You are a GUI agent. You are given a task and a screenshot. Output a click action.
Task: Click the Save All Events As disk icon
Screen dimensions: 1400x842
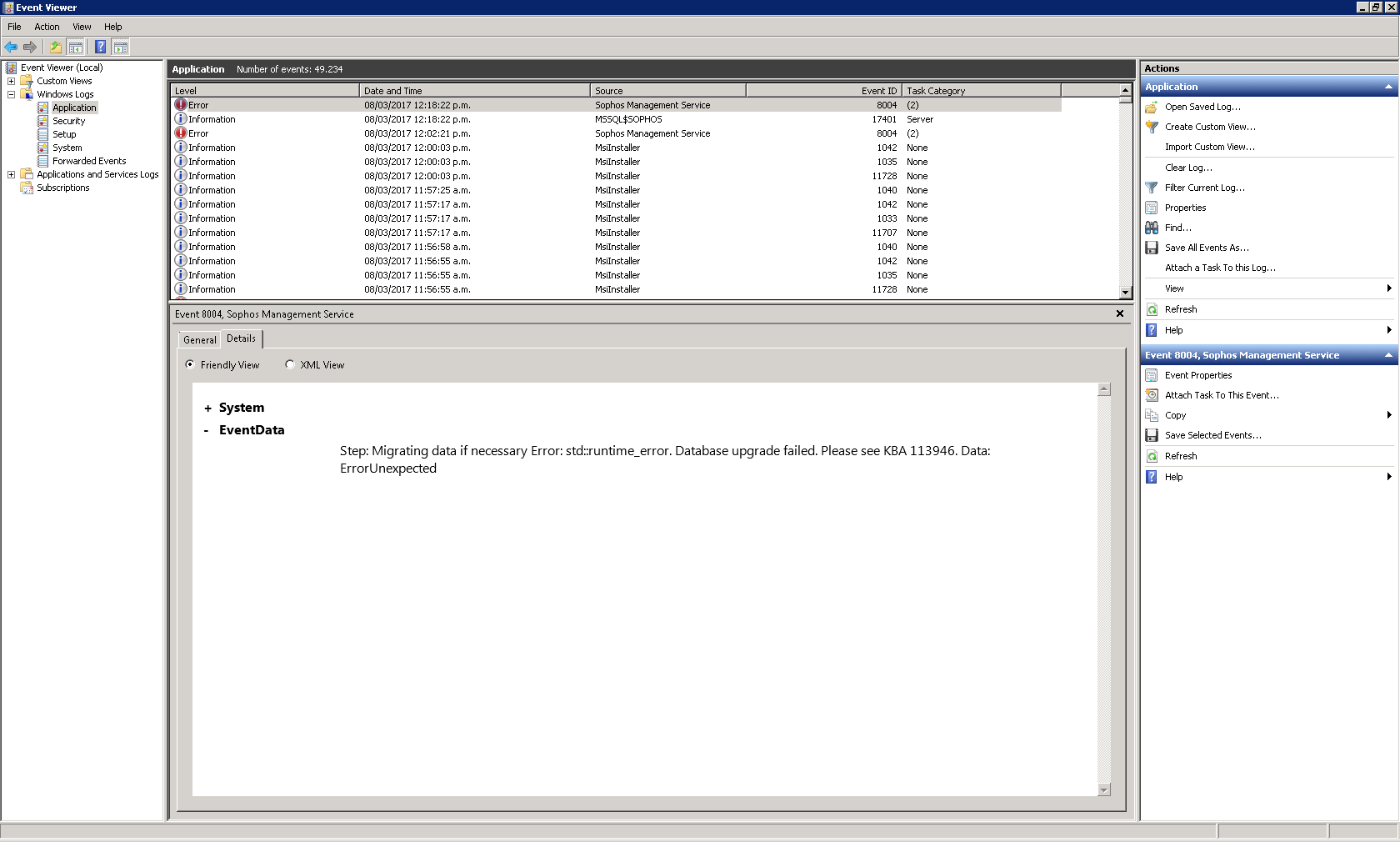(x=1152, y=248)
